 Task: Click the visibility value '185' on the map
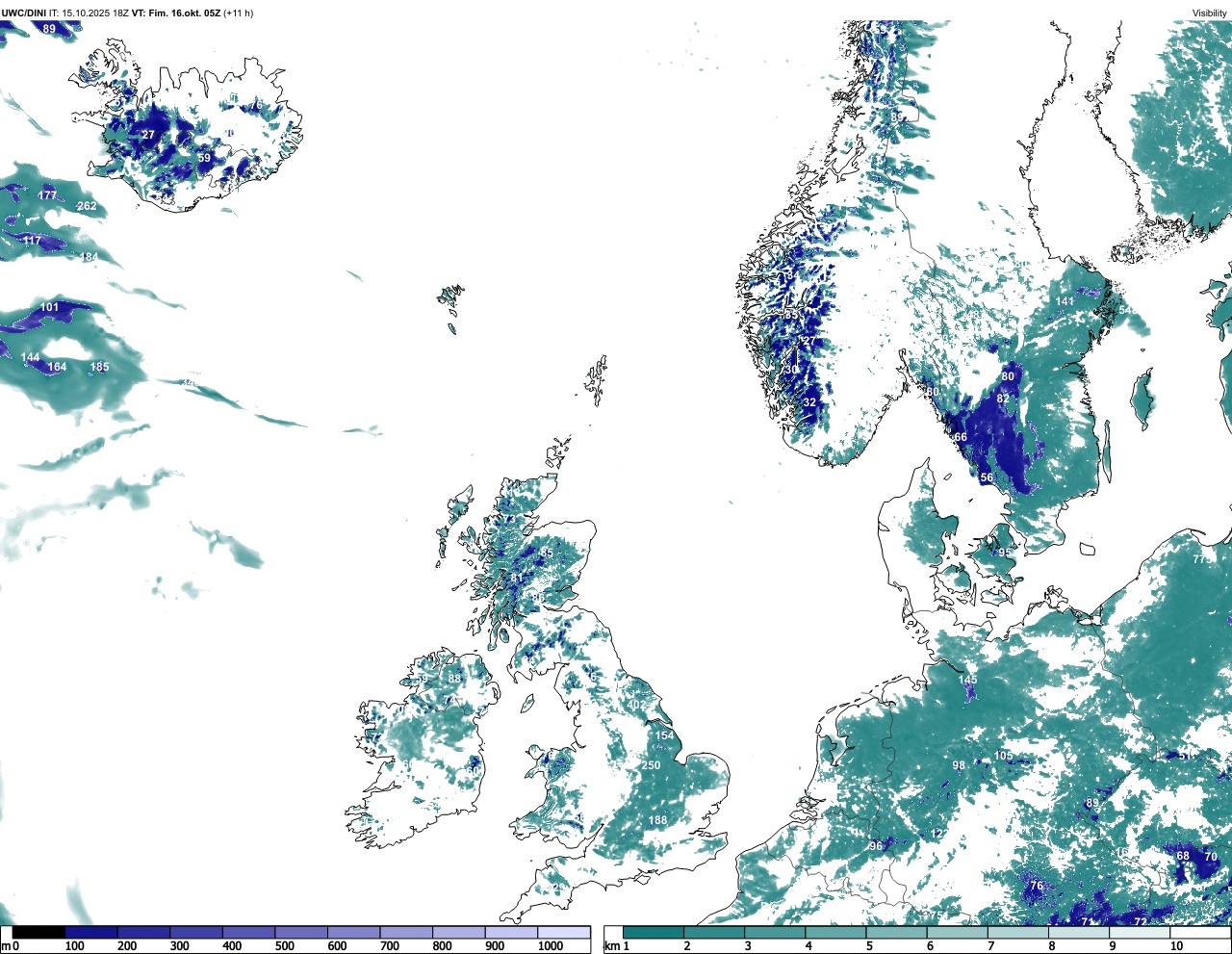coord(99,367)
